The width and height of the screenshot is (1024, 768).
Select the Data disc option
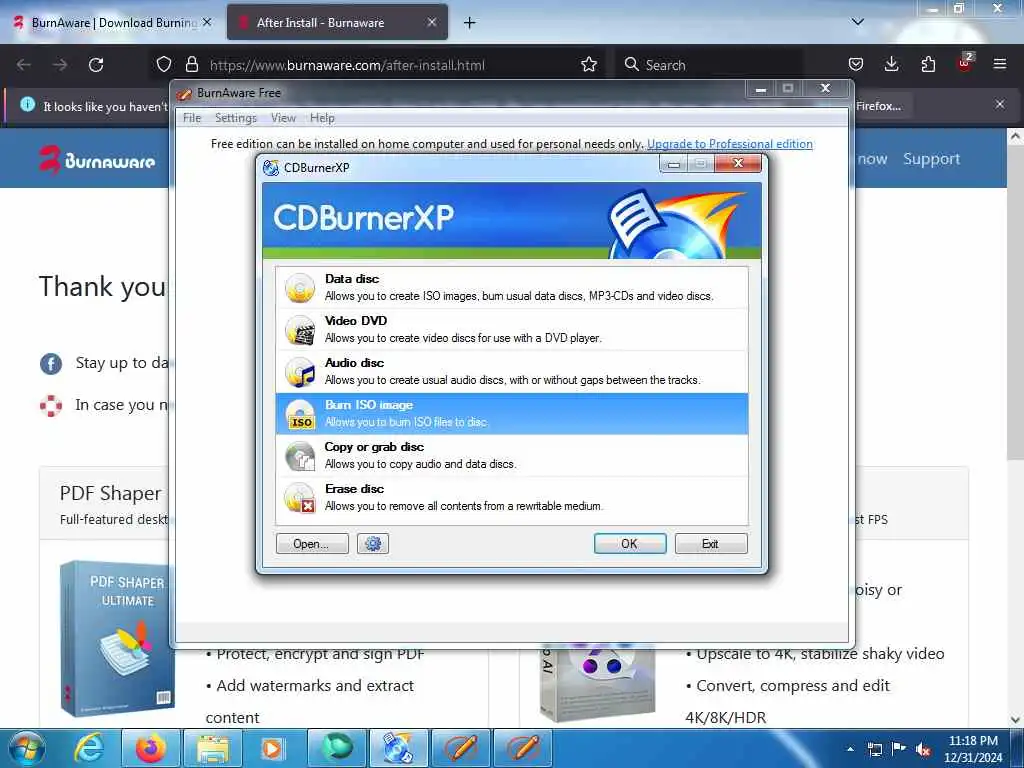(511, 287)
